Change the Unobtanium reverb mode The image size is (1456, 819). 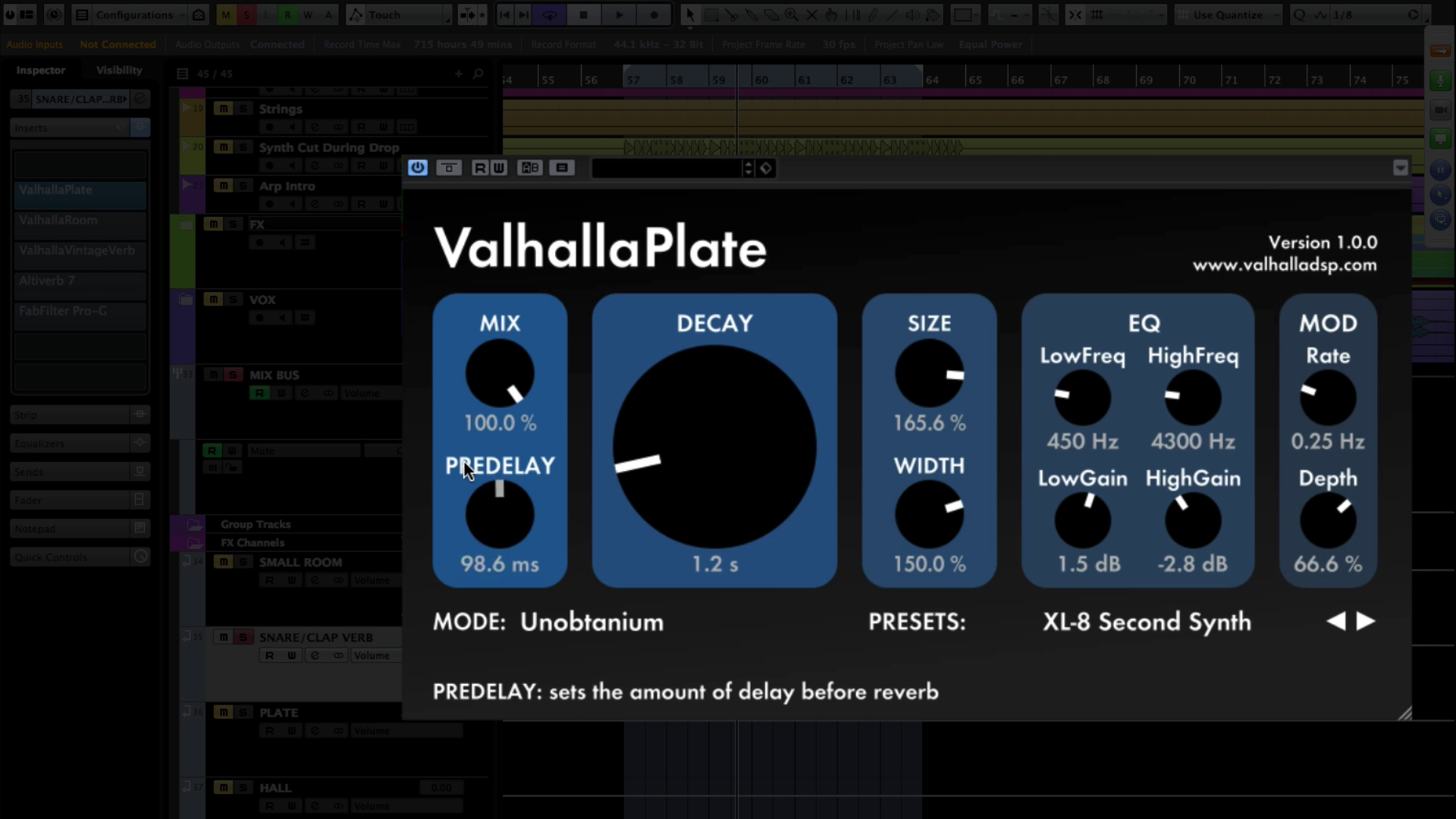[x=591, y=622]
